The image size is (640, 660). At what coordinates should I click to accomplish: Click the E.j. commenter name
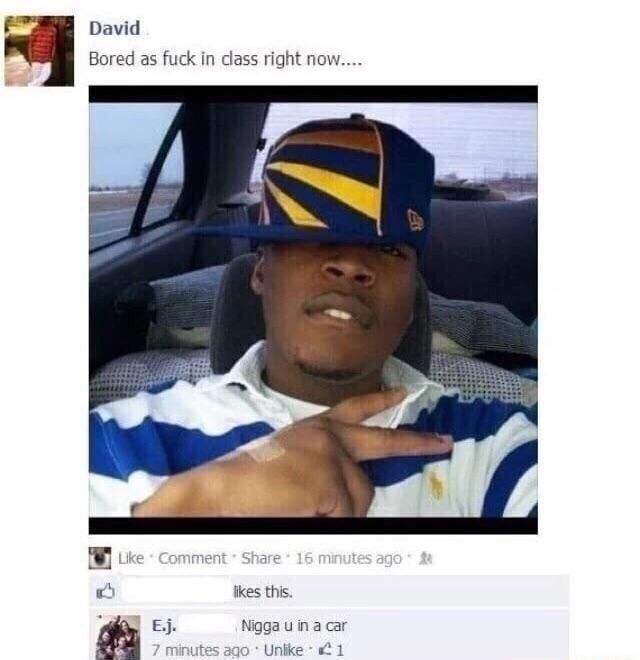[x=164, y=626]
